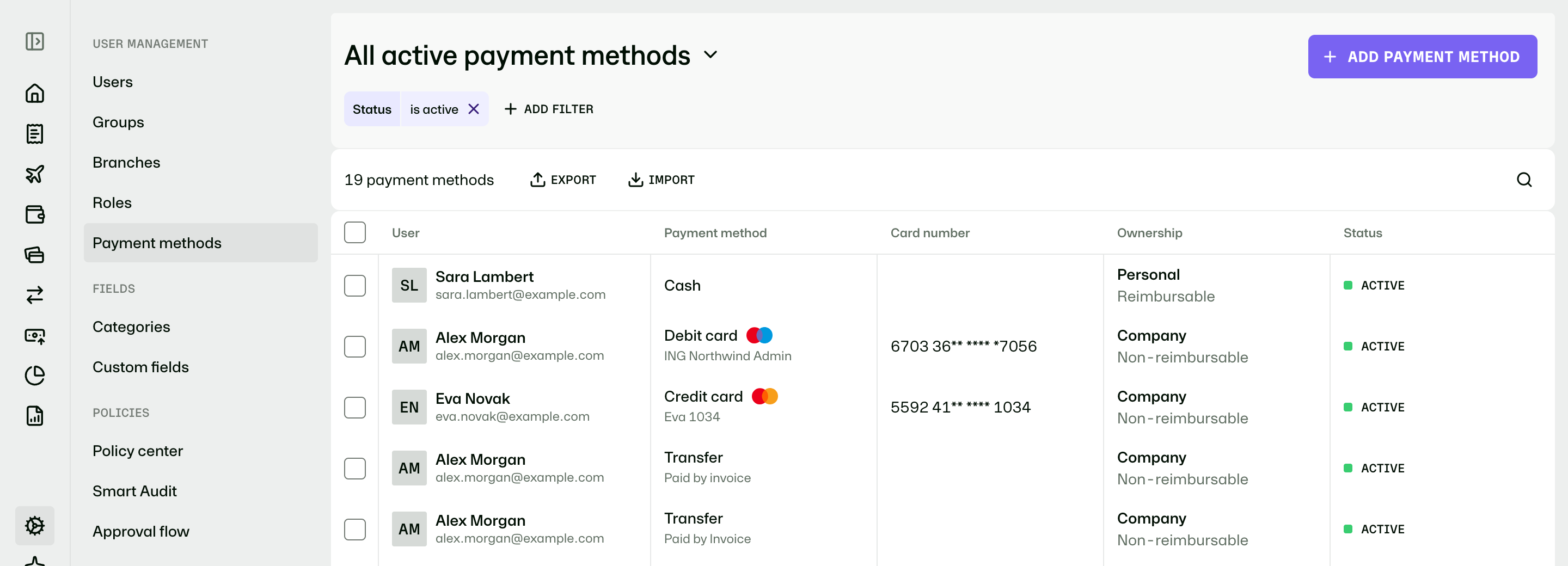Open the report document icon

tap(35, 416)
